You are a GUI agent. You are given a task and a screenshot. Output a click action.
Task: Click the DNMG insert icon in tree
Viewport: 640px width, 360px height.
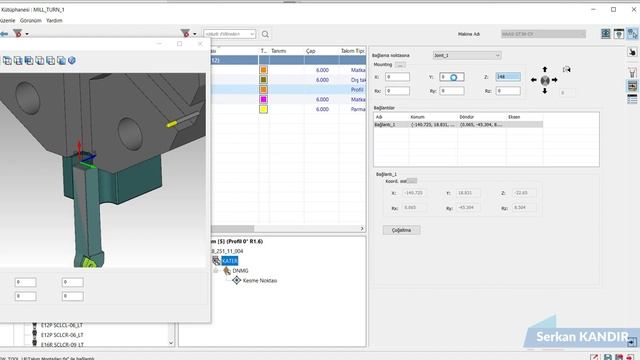[x=227, y=271]
